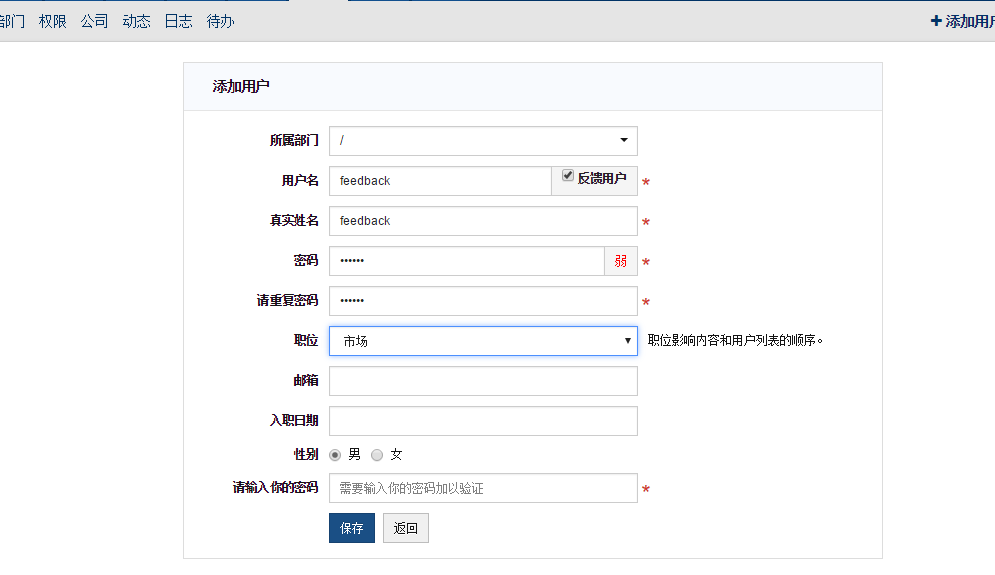The image size is (995, 575).
Task: Click the 用户名 input field
Action: coord(440,181)
